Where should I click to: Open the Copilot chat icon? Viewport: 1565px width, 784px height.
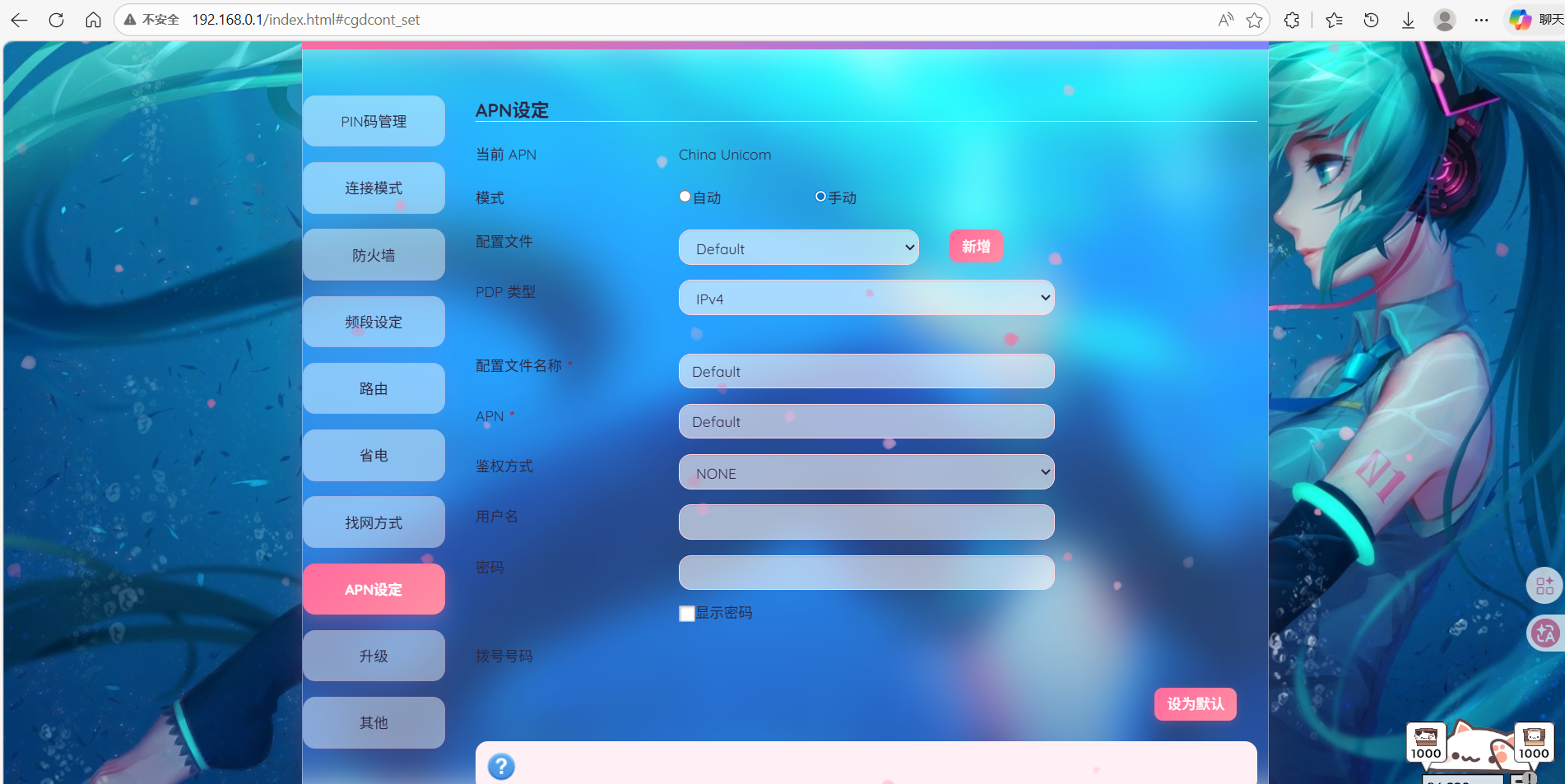pos(1520,20)
